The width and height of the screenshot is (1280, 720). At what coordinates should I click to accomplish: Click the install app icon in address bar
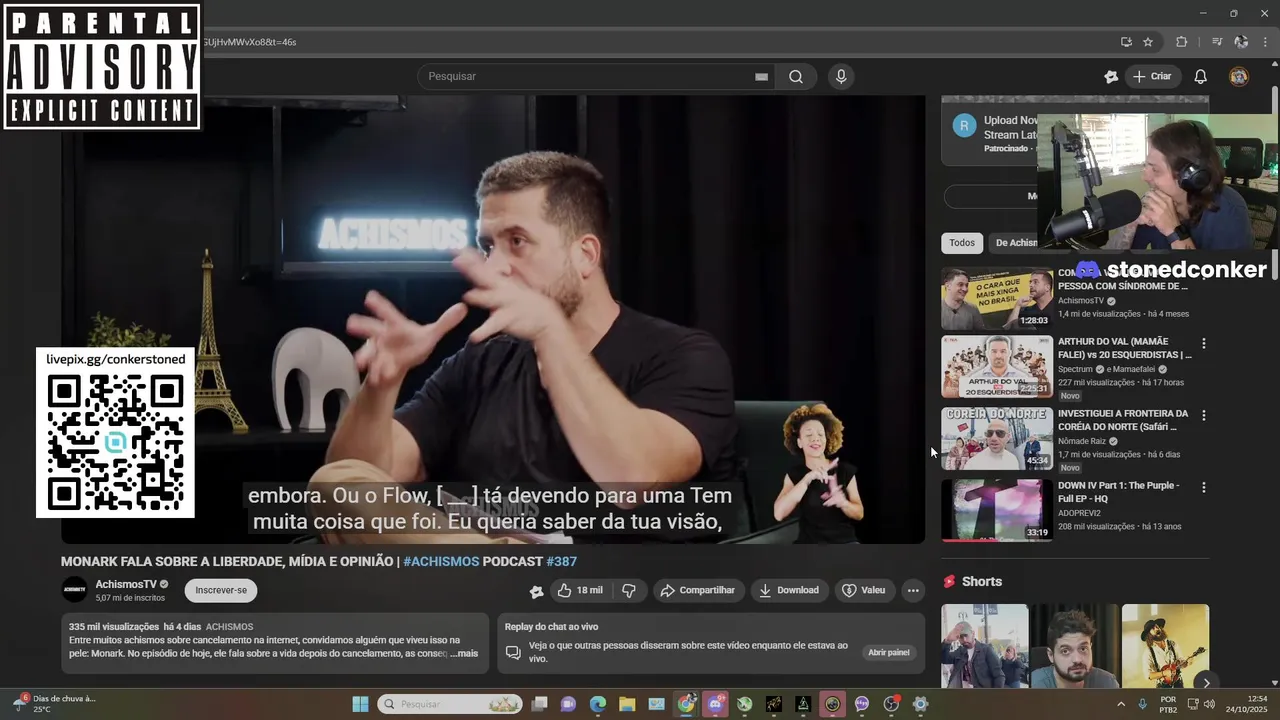pos(1126,42)
